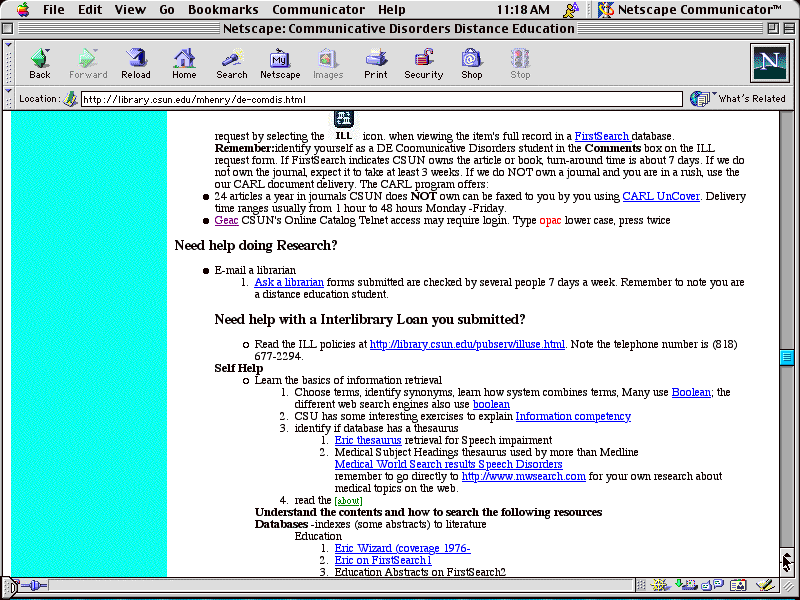Click the Location bookmark icon
The width and height of the screenshot is (800, 600).
click(70, 99)
